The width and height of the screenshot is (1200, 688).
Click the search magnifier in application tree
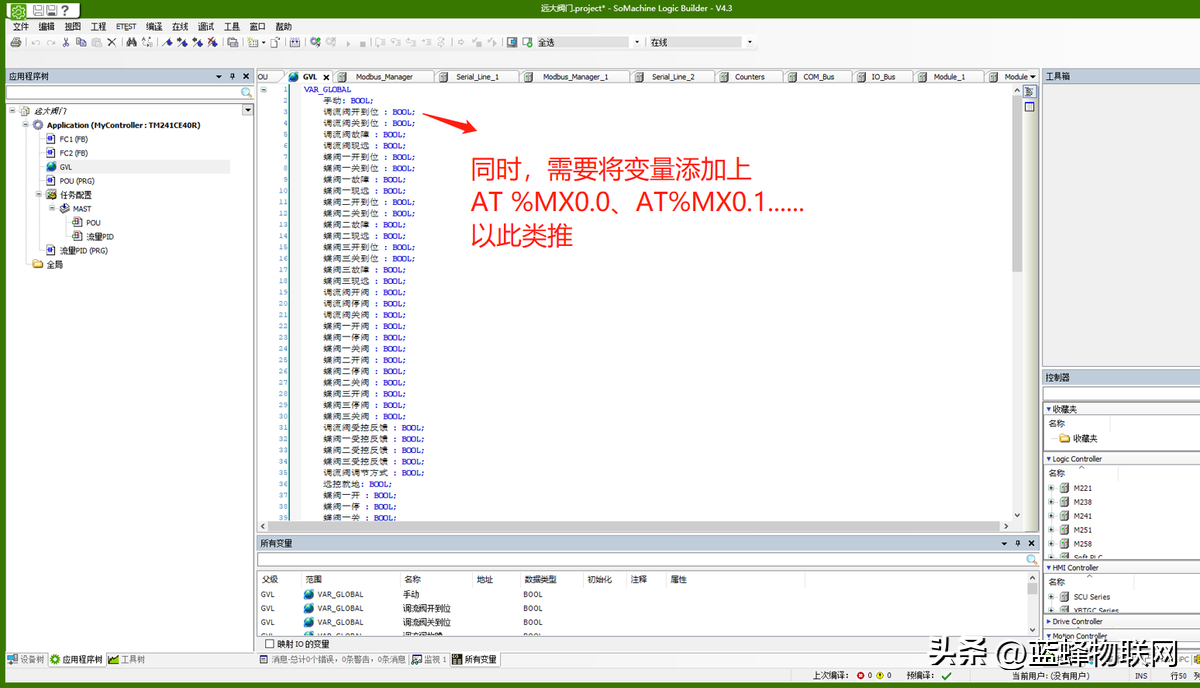246,92
